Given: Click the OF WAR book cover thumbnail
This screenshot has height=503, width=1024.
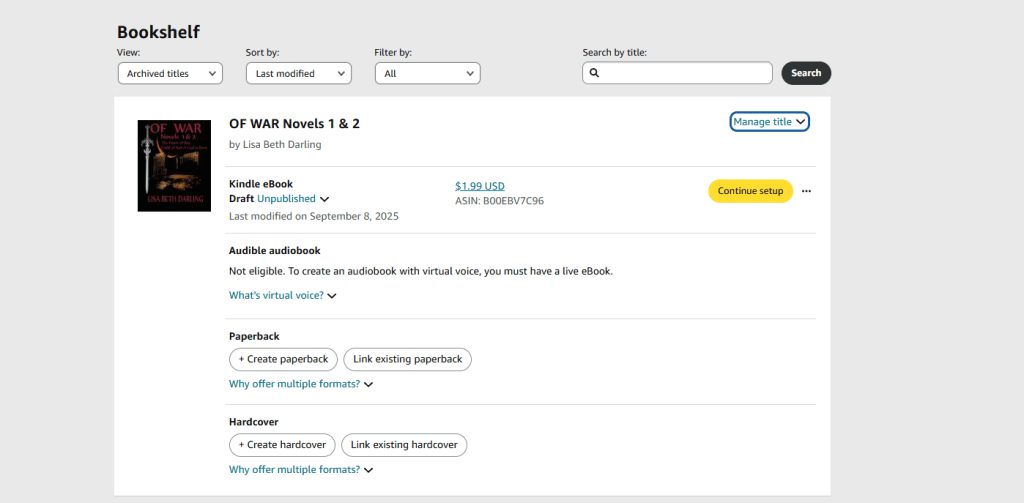Looking at the screenshot, I should point(174,165).
